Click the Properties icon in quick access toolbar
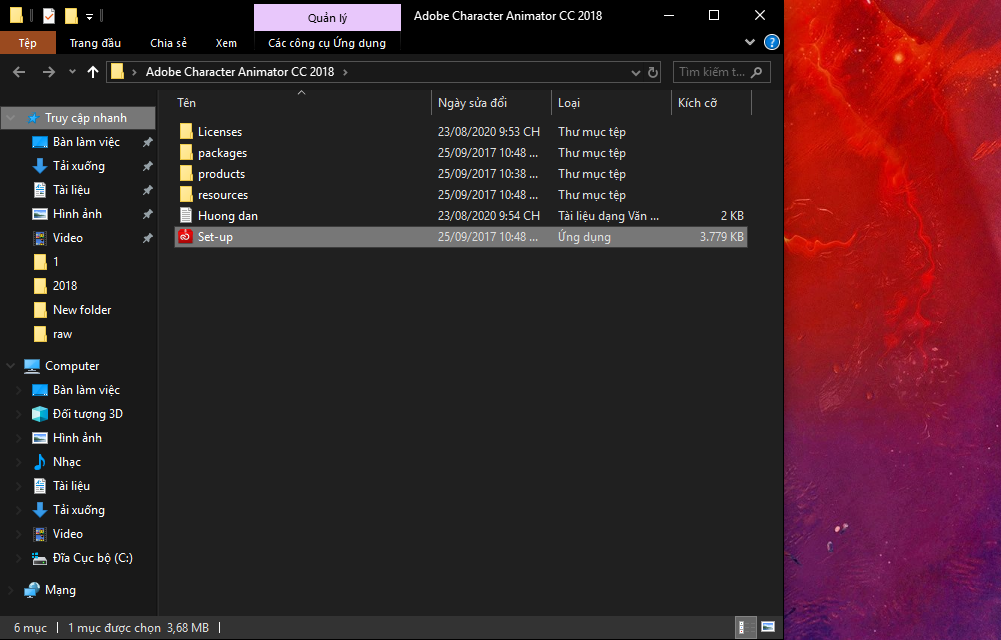 pos(49,15)
